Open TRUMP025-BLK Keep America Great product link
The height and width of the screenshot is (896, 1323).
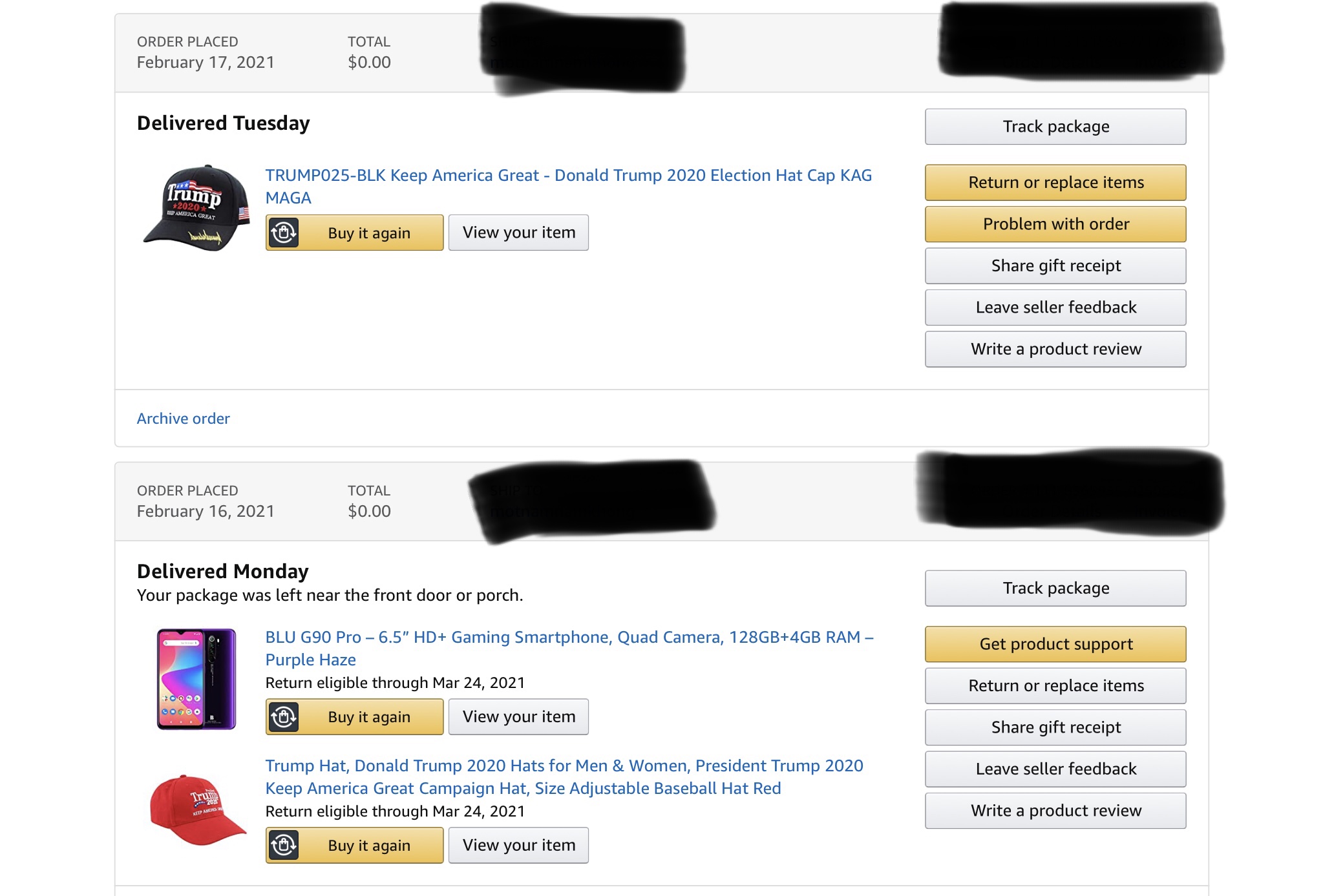[567, 176]
